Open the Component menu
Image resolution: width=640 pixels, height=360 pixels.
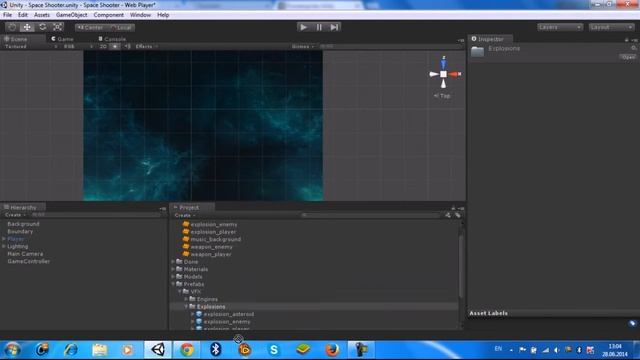click(x=109, y=15)
